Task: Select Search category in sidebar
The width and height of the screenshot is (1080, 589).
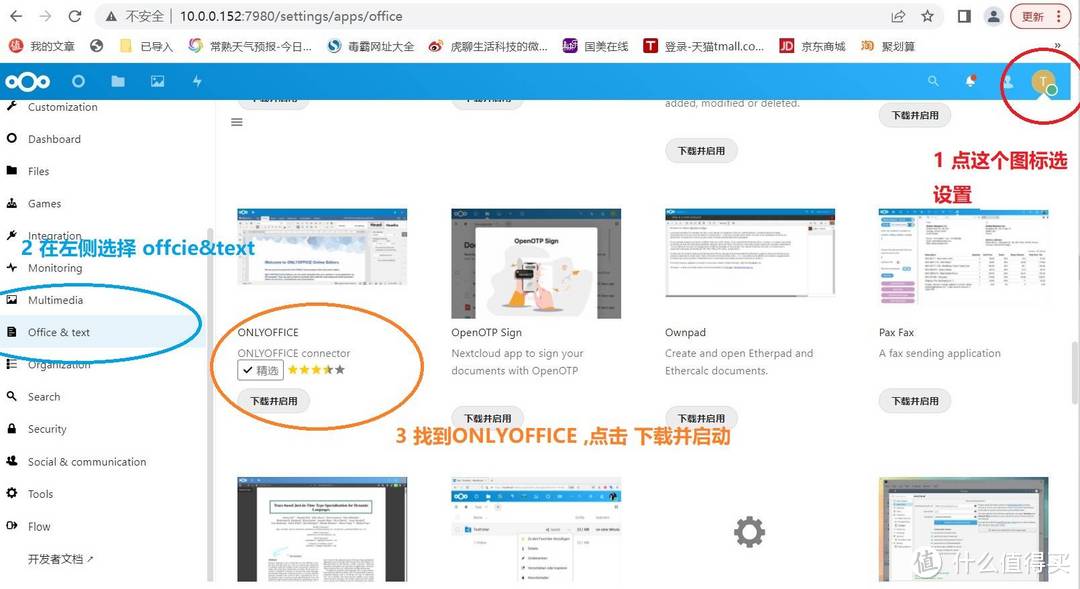Action: (x=43, y=397)
